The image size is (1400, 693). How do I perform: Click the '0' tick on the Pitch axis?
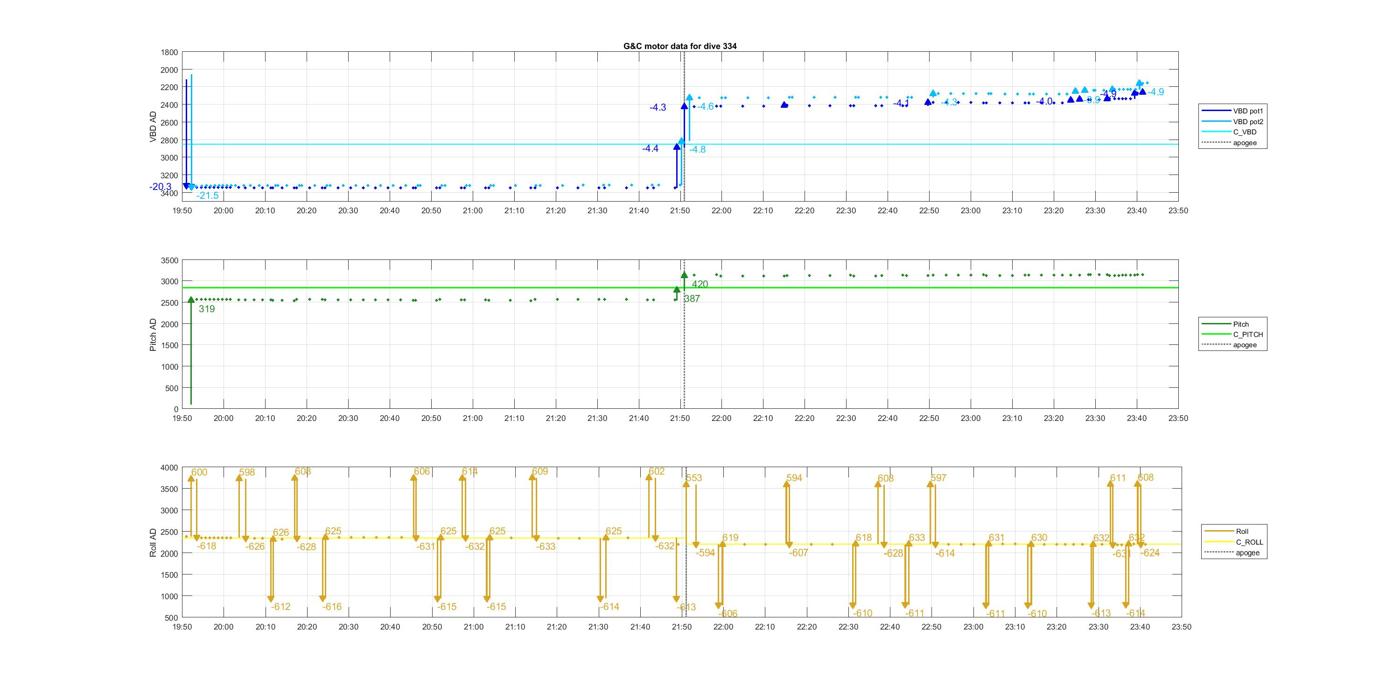tap(176, 410)
